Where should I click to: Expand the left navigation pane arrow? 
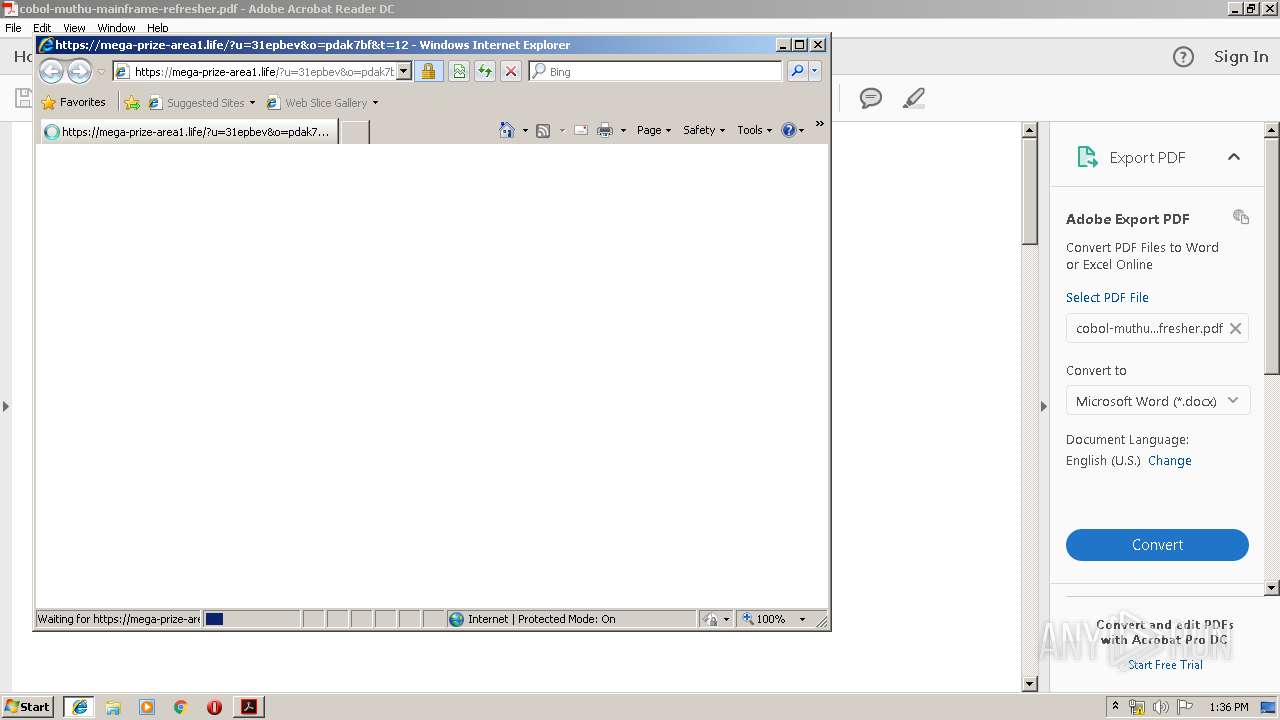[6, 406]
